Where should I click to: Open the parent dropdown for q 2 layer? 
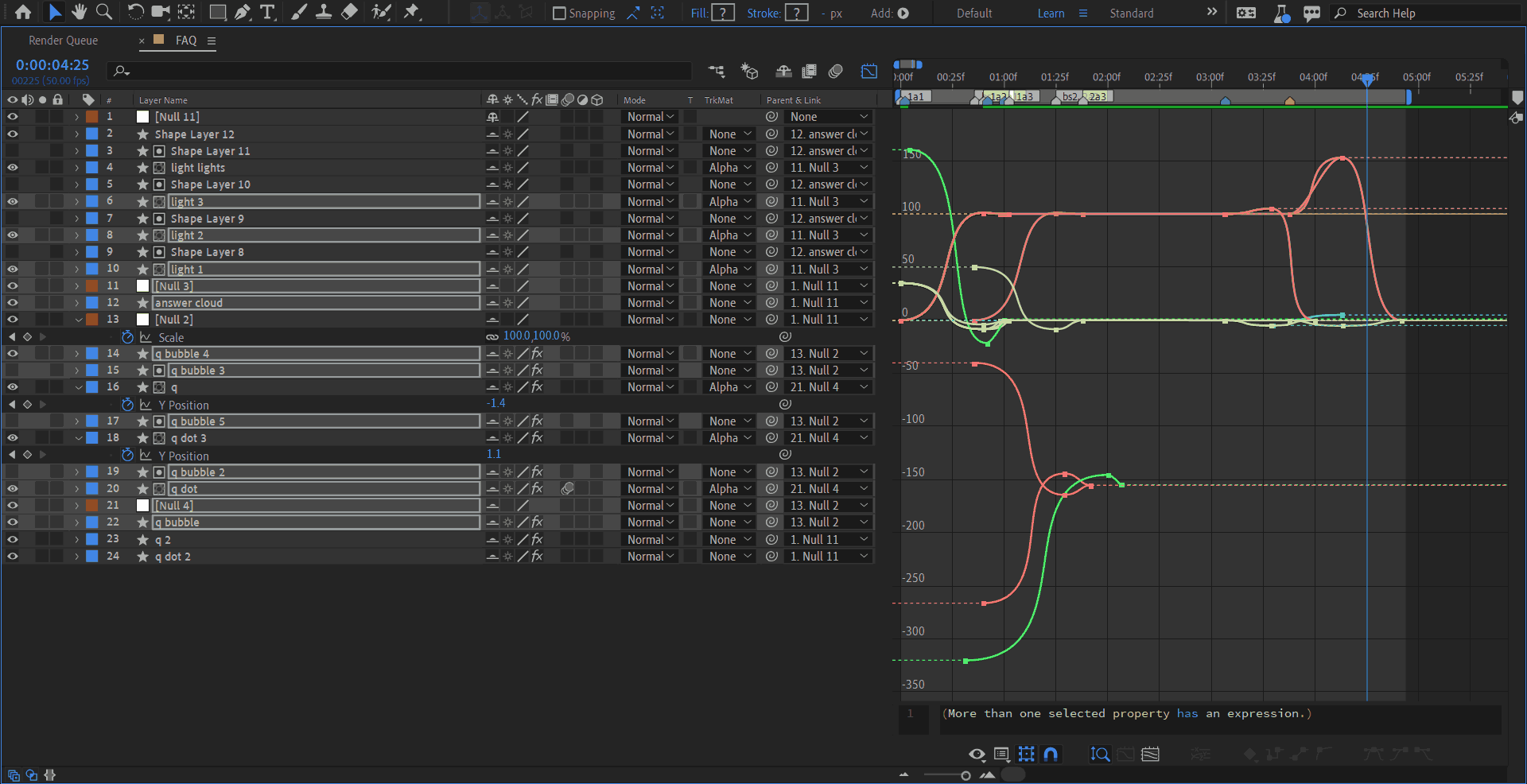click(829, 540)
